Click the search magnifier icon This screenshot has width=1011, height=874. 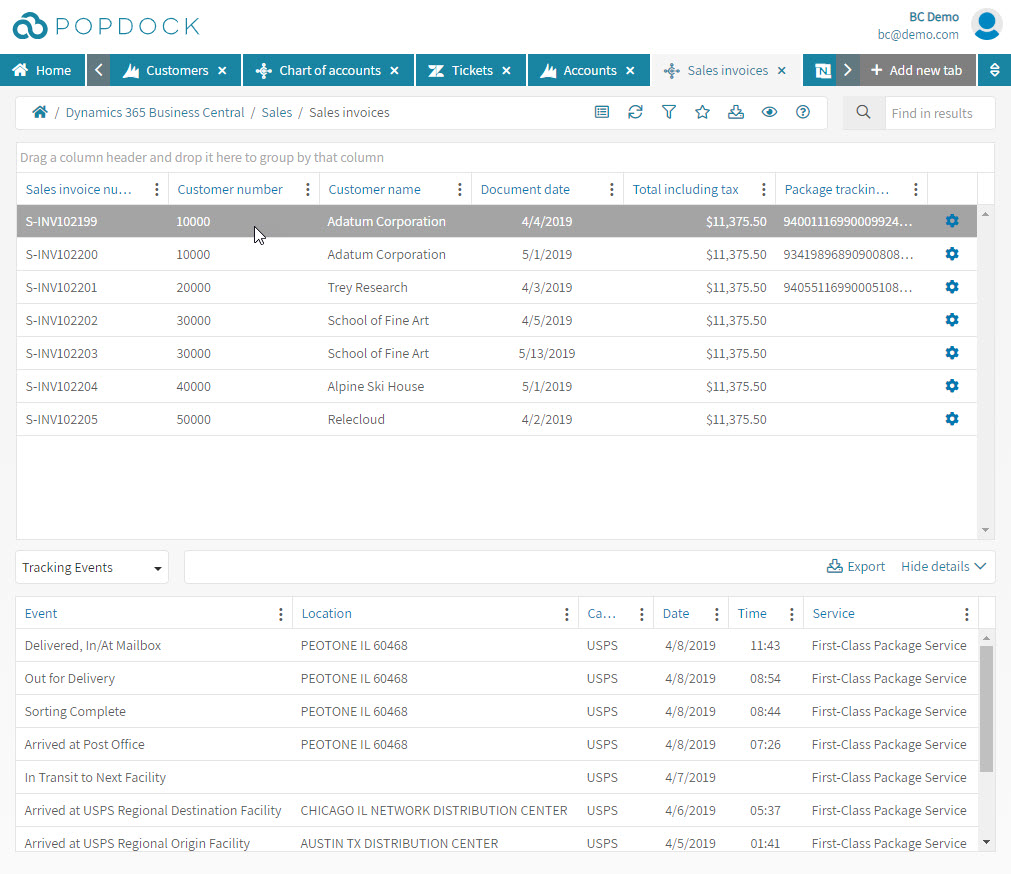point(863,113)
